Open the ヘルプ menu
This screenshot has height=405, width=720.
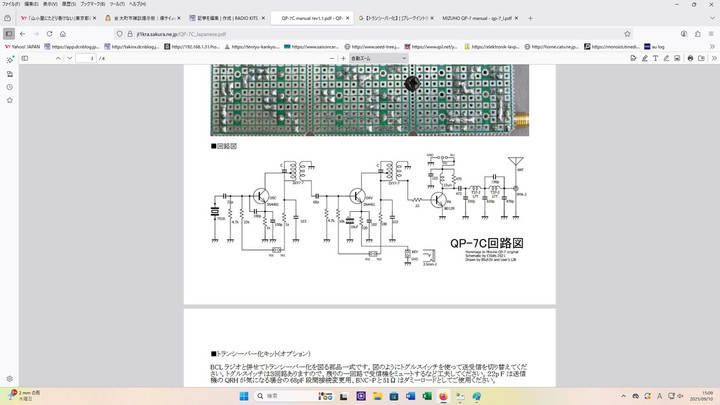pos(137,4)
